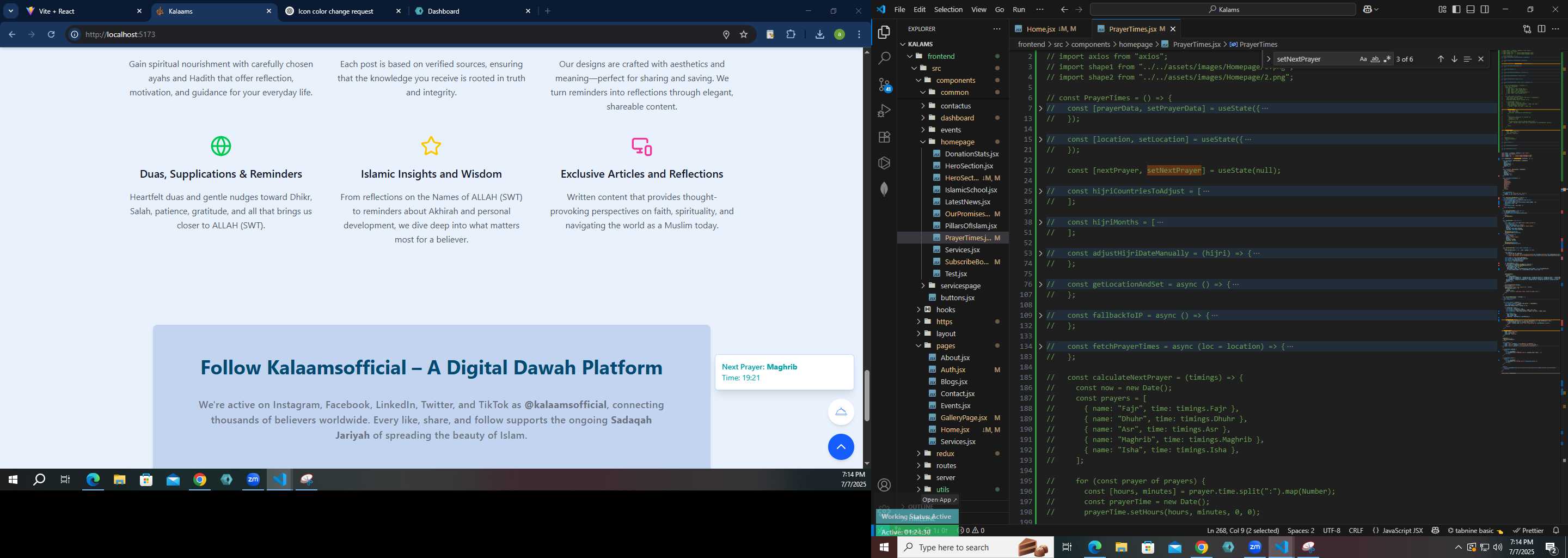This screenshot has width=1568, height=558.
Task: Go to previous find match arrow
Action: 1440,59
